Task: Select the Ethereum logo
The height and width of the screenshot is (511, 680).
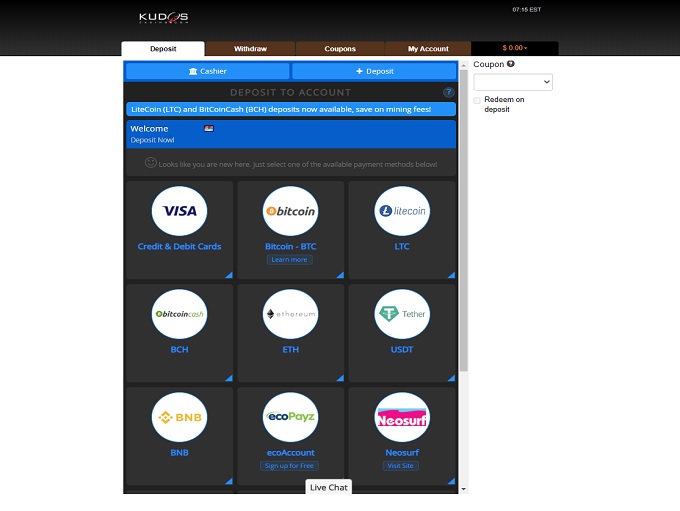Action: (x=291, y=314)
